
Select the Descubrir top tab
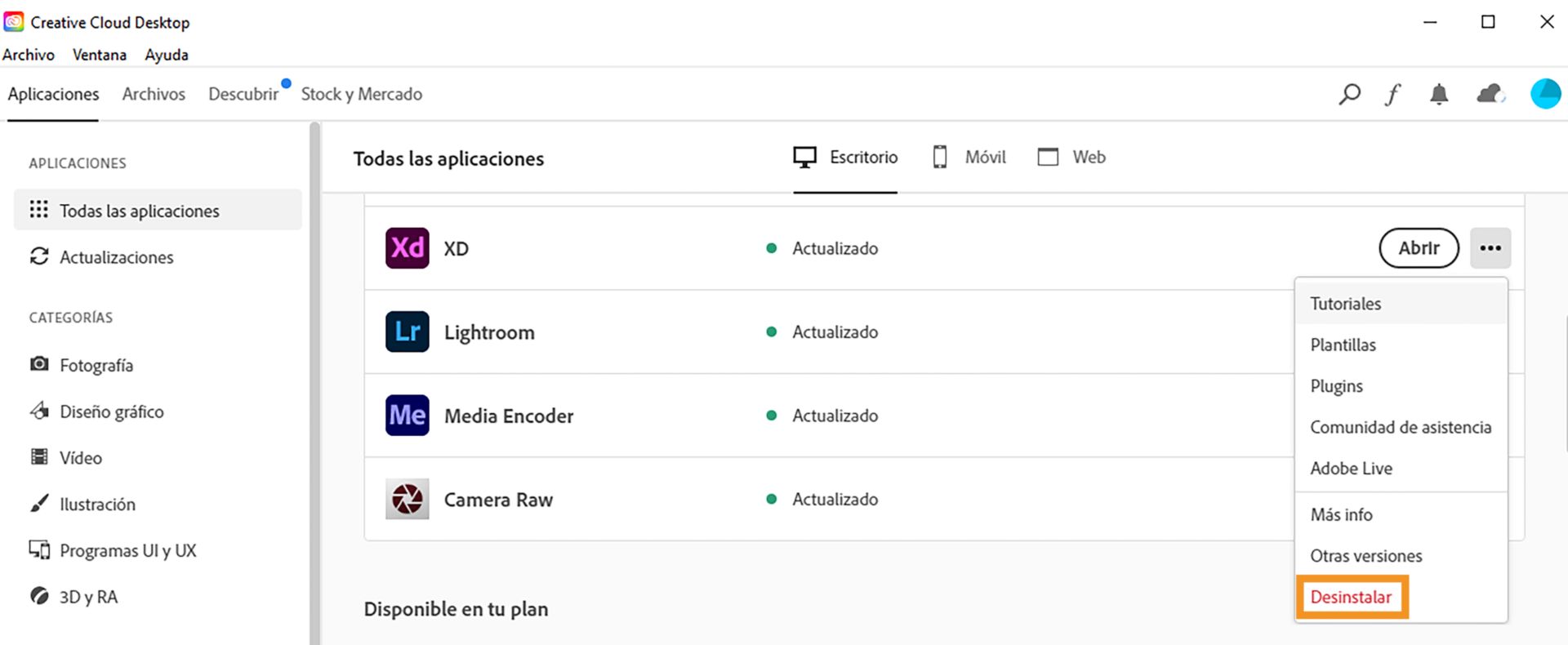pyautogui.click(x=243, y=94)
